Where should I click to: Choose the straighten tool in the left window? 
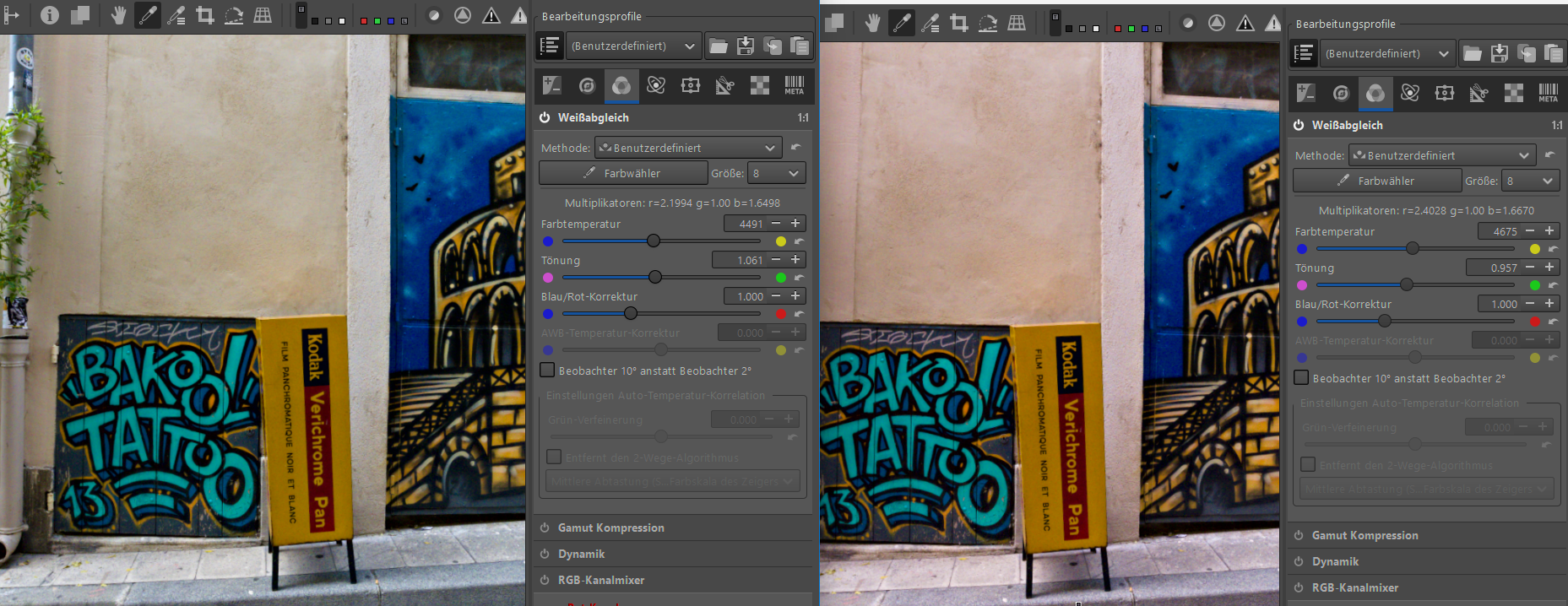coord(234,15)
